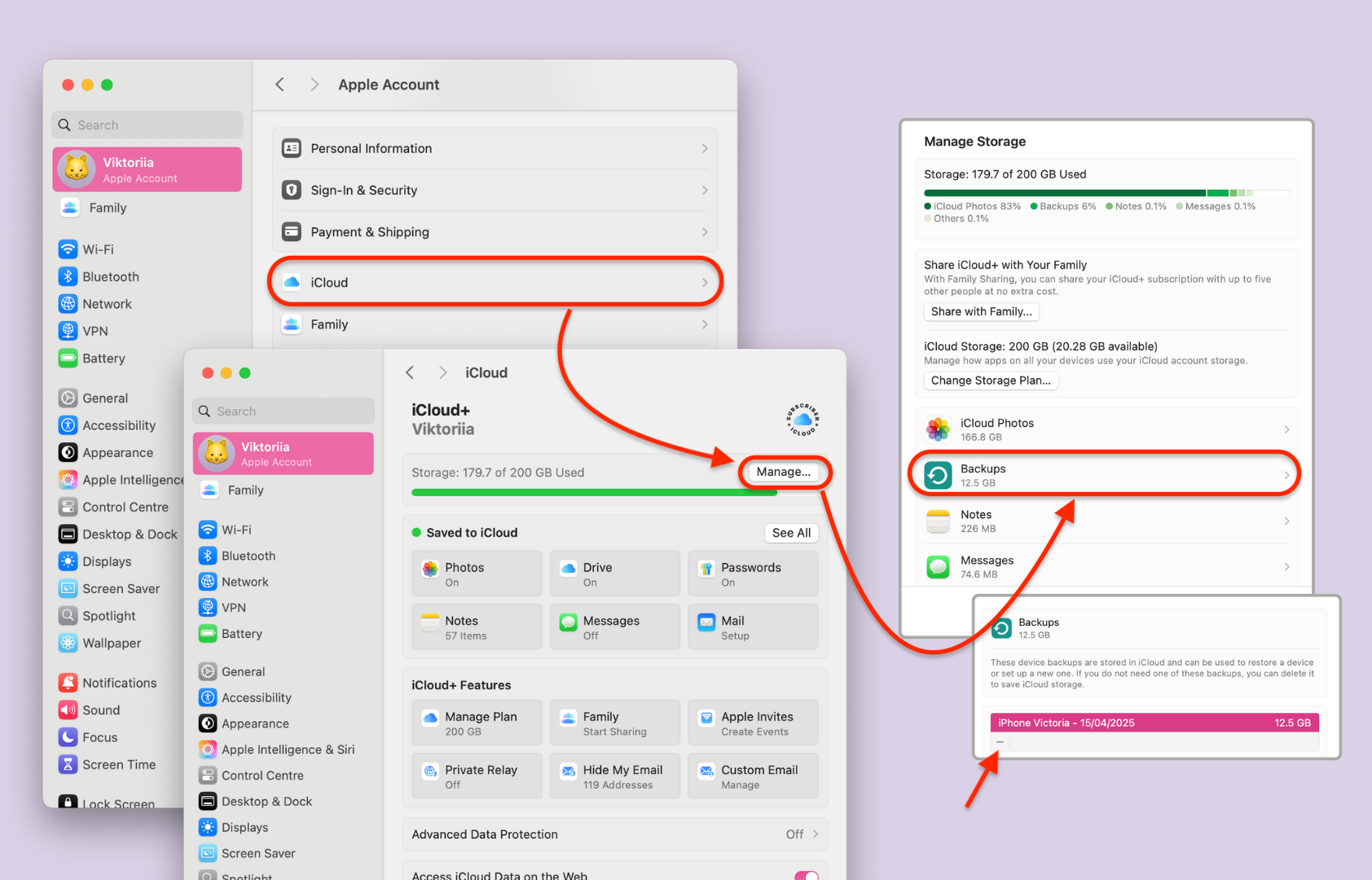The height and width of the screenshot is (880, 1372).
Task: Expand Personal Information row chevron
Action: click(x=705, y=148)
